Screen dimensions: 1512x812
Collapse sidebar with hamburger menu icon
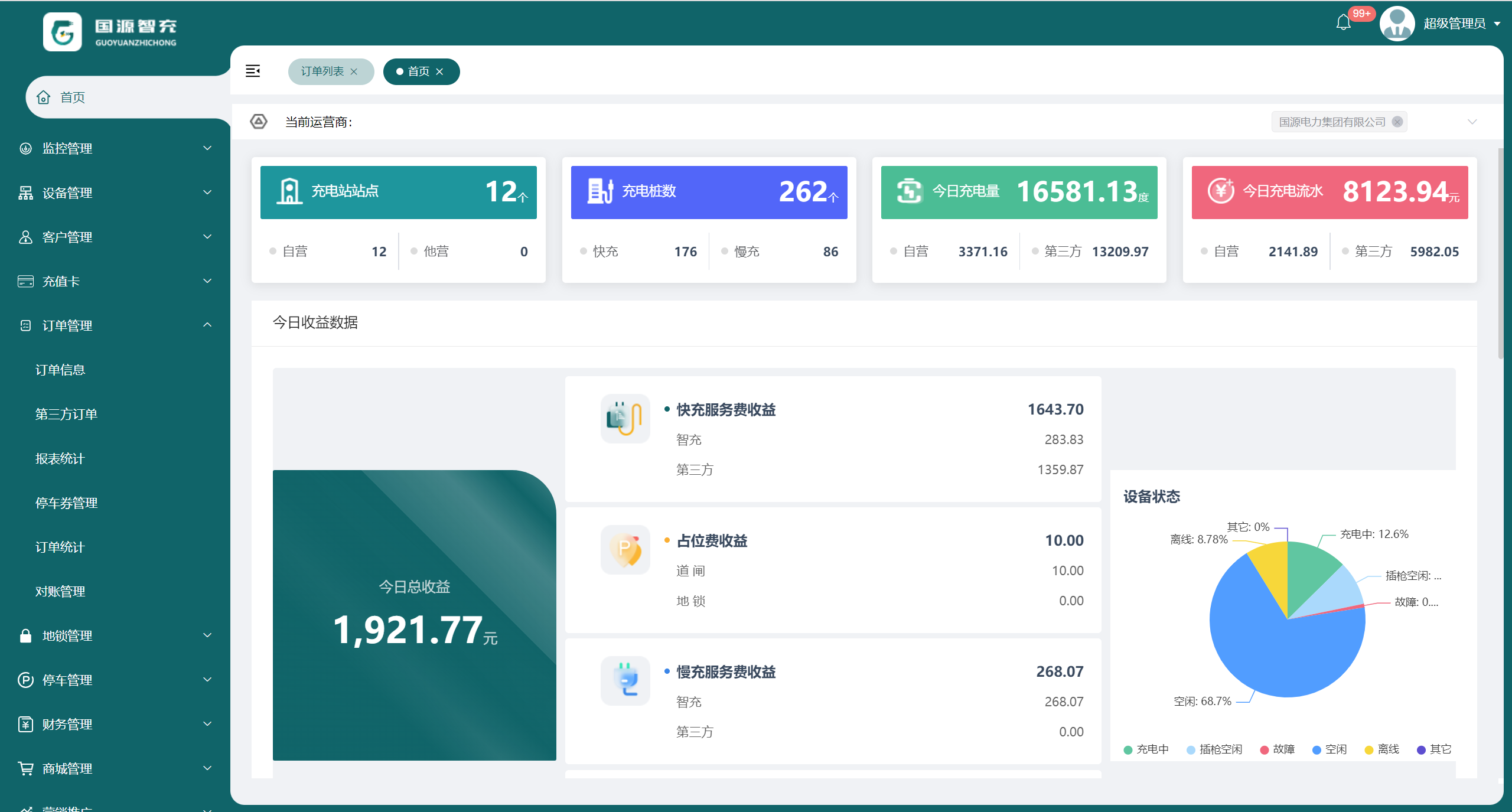pos(253,71)
